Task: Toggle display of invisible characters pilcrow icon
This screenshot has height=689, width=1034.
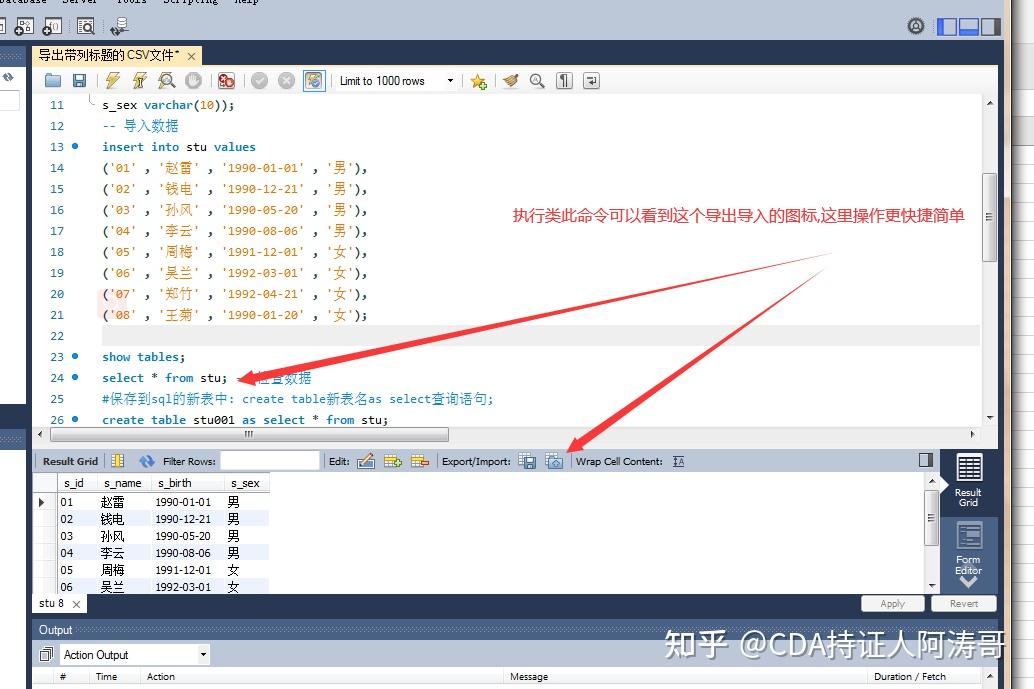Action: (x=563, y=81)
